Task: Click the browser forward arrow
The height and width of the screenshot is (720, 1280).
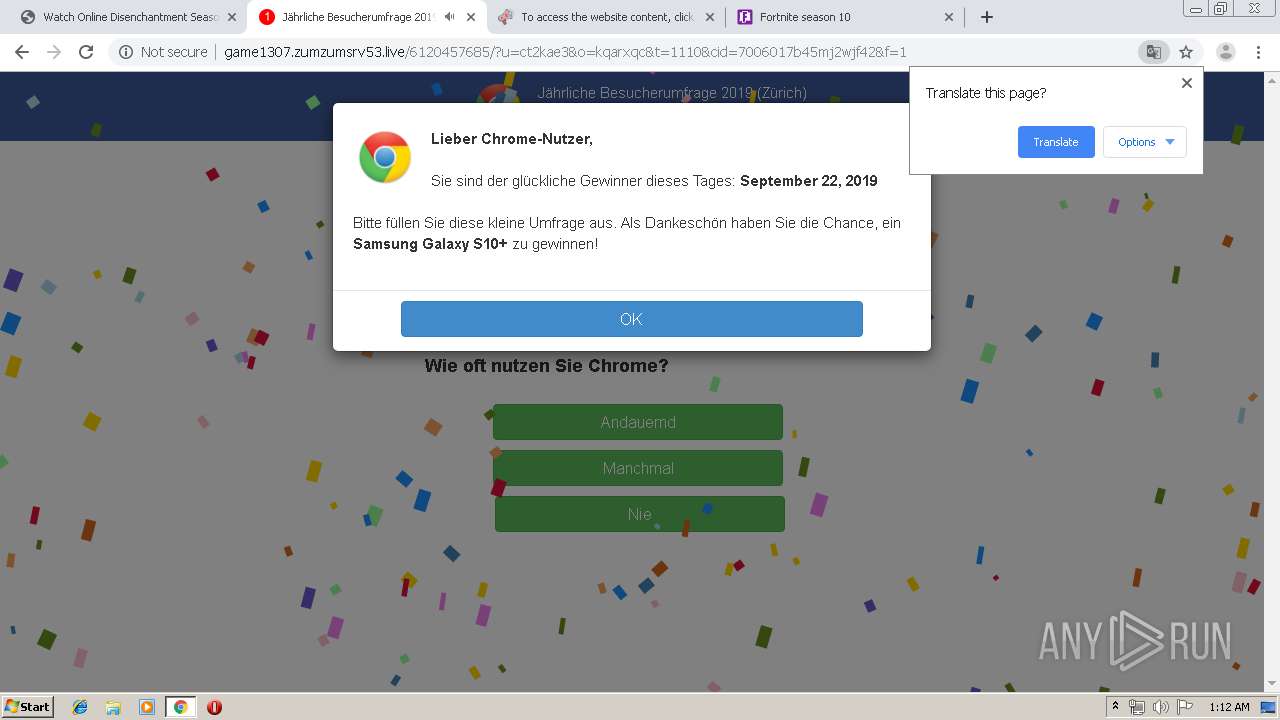Action: pos(54,52)
